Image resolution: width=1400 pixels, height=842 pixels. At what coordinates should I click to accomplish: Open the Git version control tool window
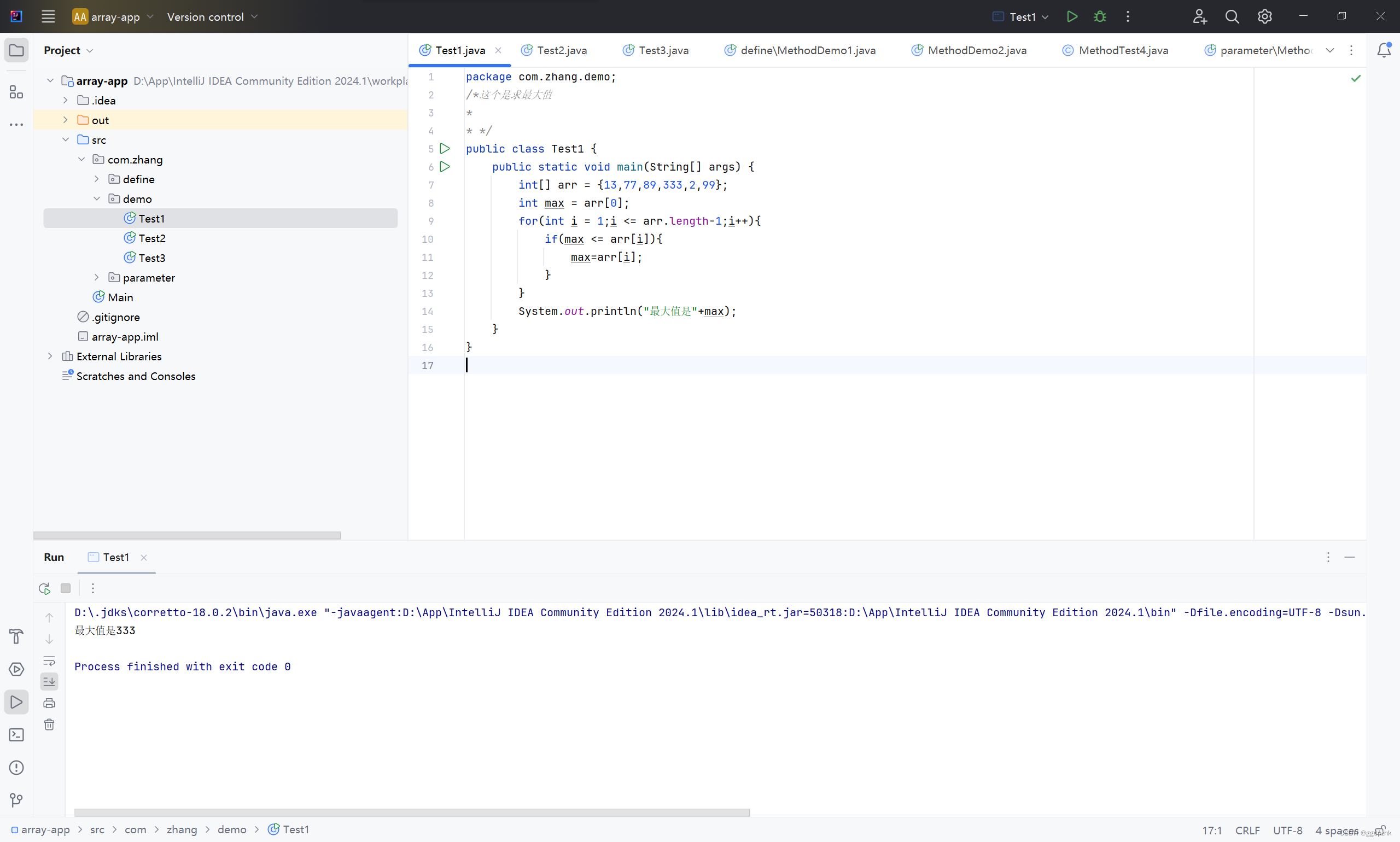click(x=16, y=800)
